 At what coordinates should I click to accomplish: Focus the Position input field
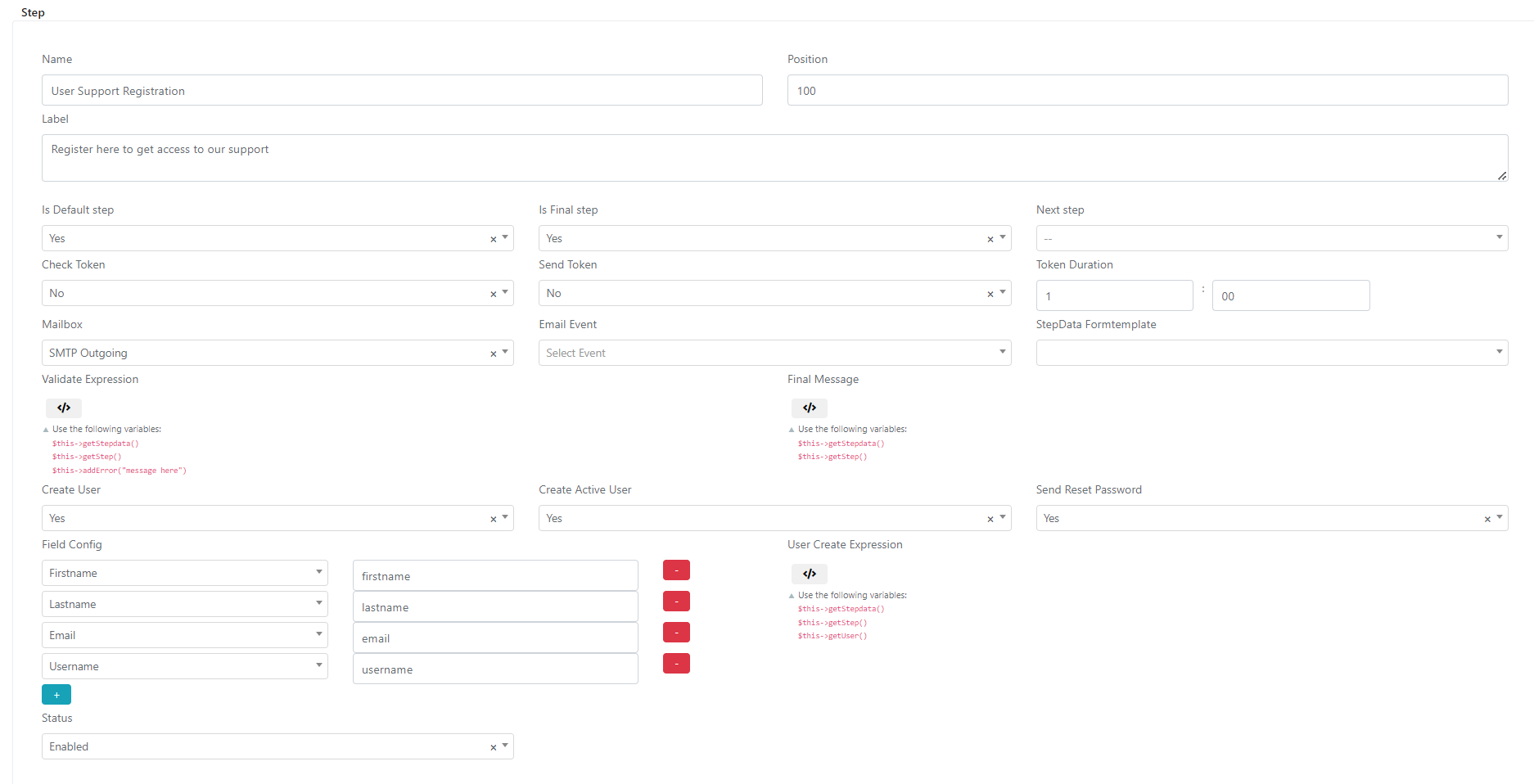(1148, 90)
